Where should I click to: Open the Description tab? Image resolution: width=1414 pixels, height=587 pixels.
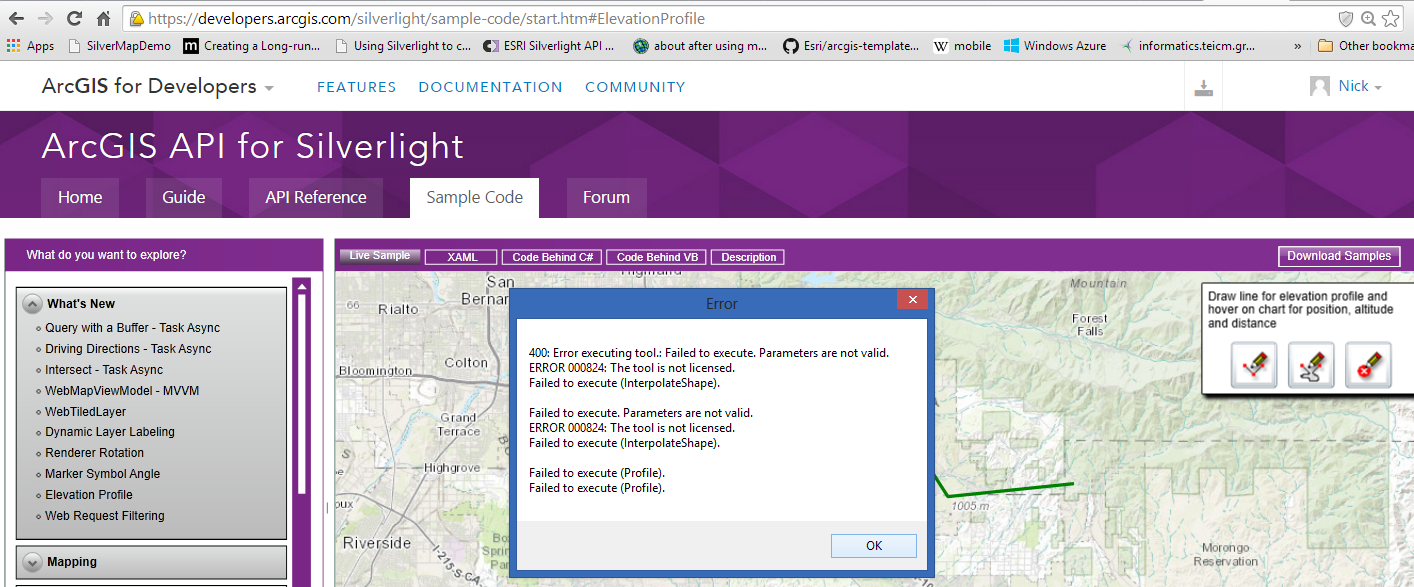(x=749, y=257)
